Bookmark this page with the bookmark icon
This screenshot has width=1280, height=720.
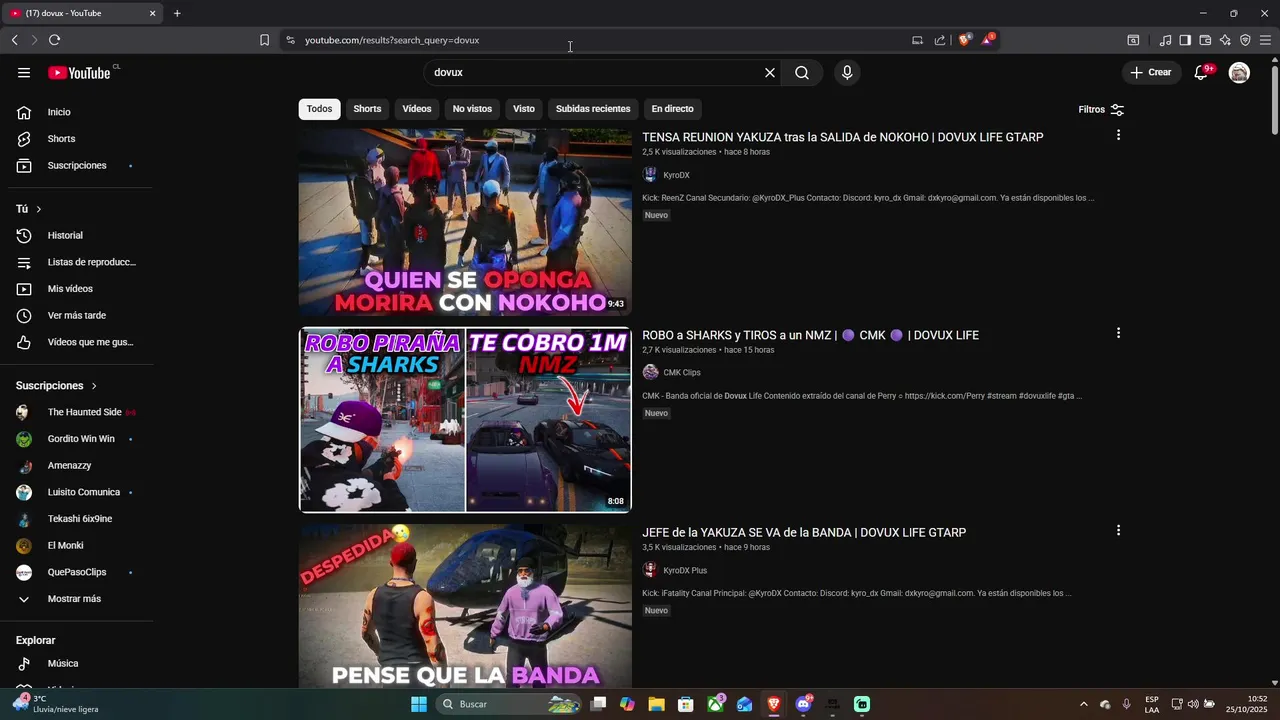click(x=264, y=40)
